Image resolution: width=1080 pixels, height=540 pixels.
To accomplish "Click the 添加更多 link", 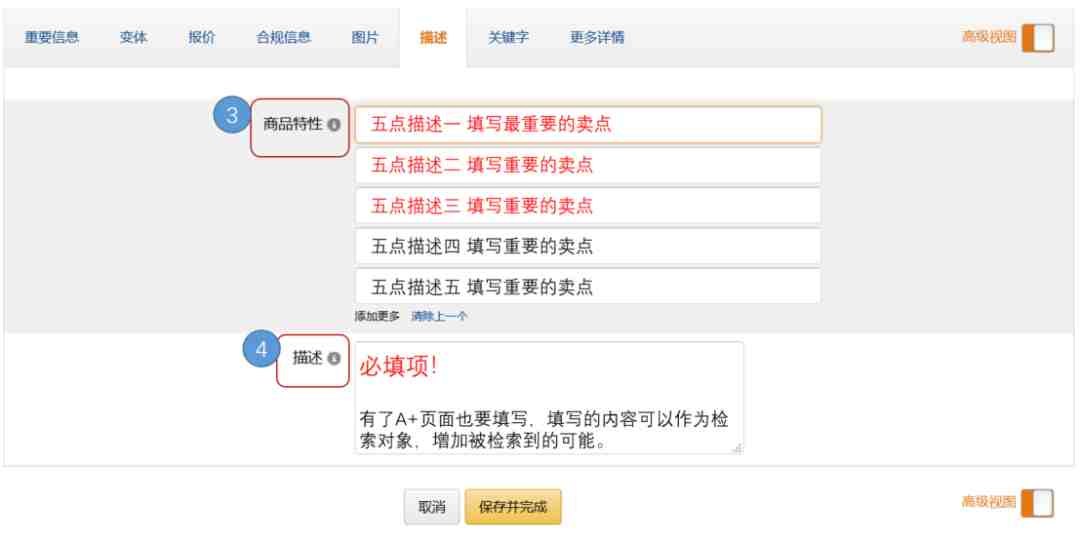I will tap(377, 316).
